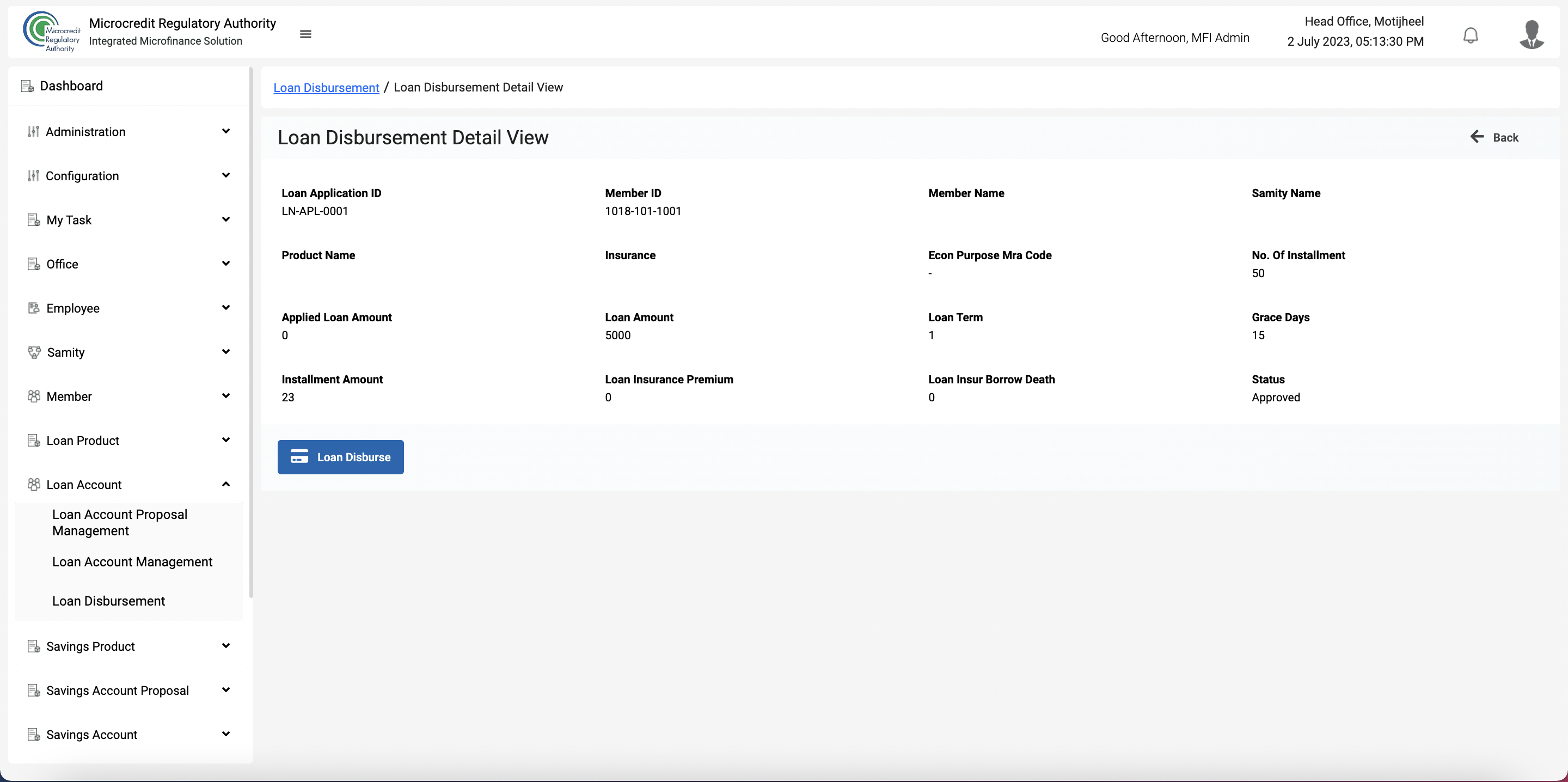Click the Administration sliders icon
The height and width of the screenshot is (782, 1568).
[33, 132]
